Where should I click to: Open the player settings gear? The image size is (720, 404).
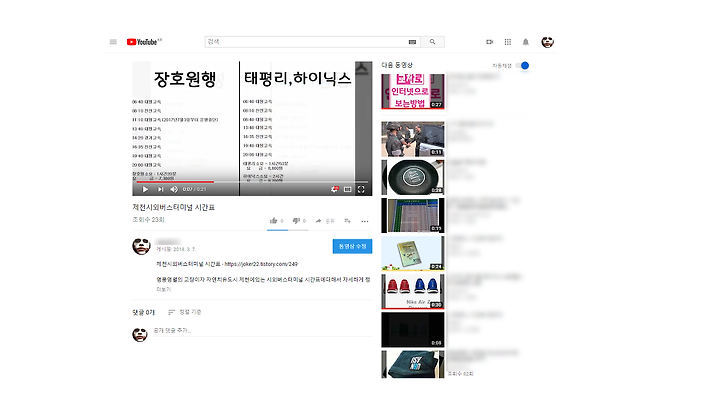point(334,189)
